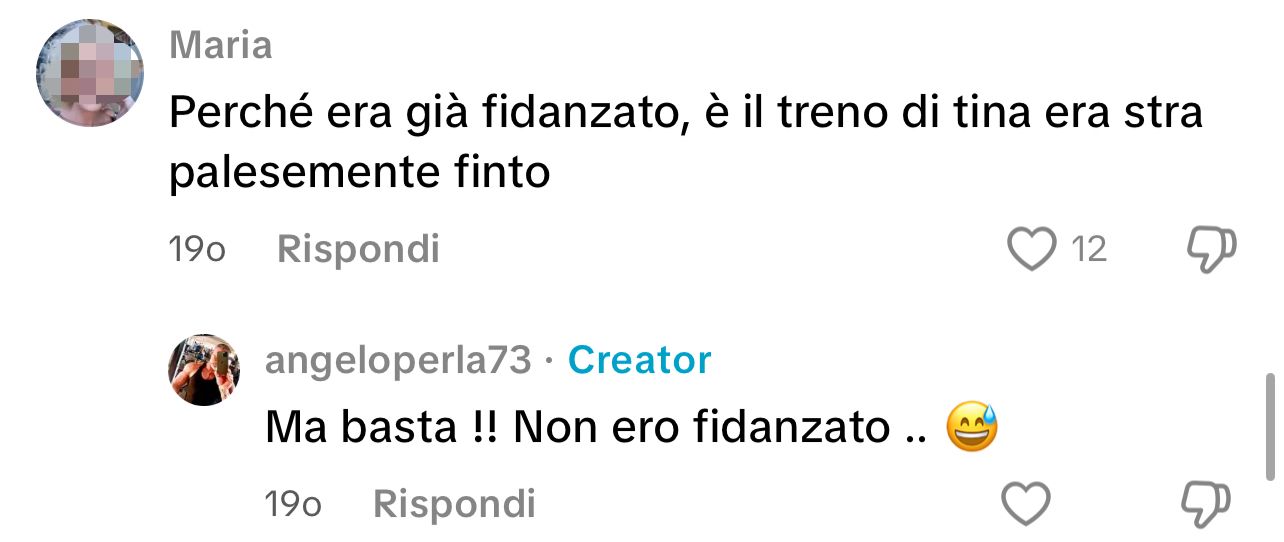Reply to angeloperla73 using Rispondi
Image resolution: width=1284 pixels, height=542 pixels.
(454, 504)
